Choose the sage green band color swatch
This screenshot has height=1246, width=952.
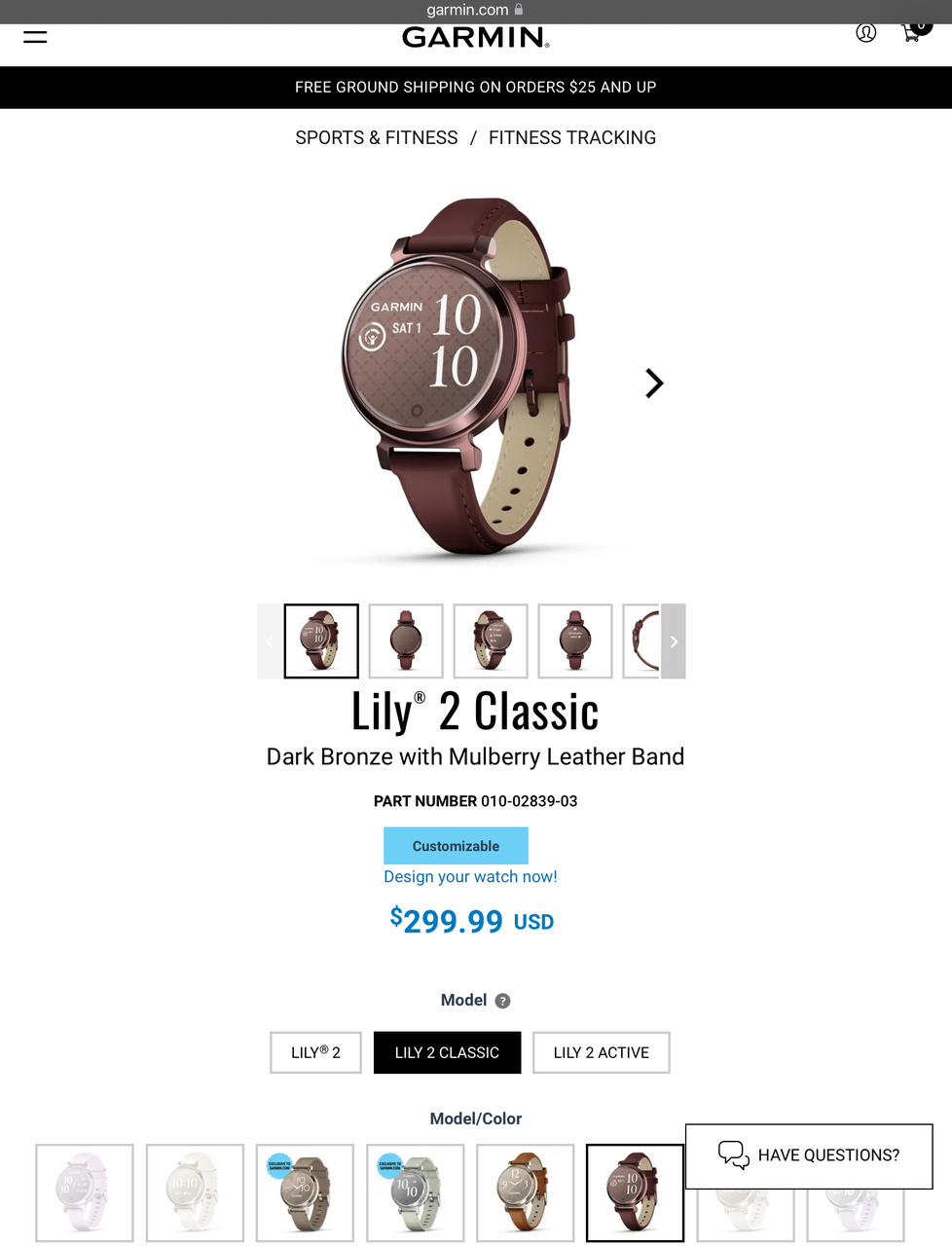(x=416, y=1192)
